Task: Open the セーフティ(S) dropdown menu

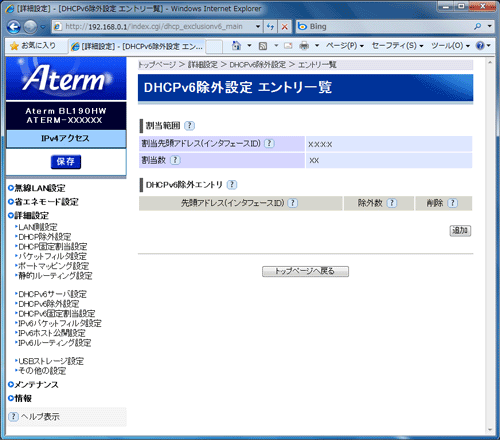Action: [x=397, y=46]
